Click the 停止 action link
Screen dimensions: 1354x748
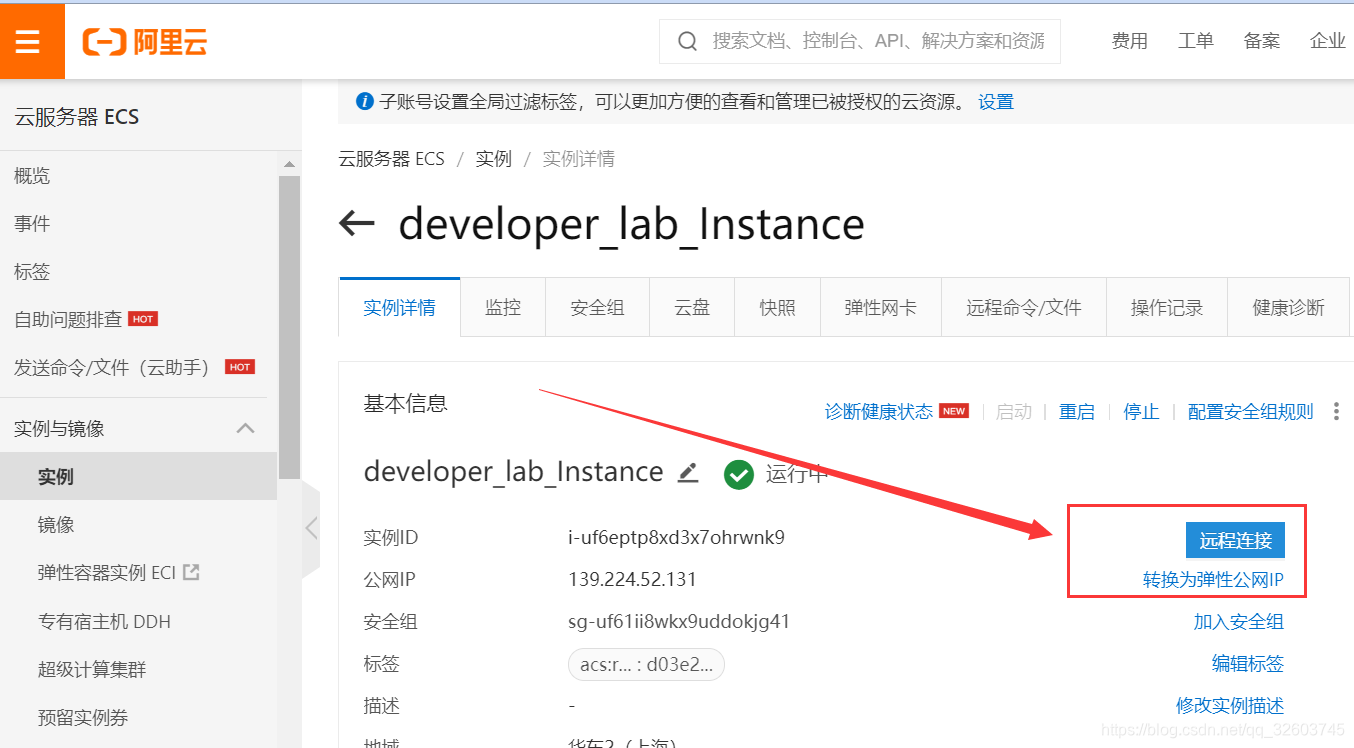click(x=1141, y=411)
